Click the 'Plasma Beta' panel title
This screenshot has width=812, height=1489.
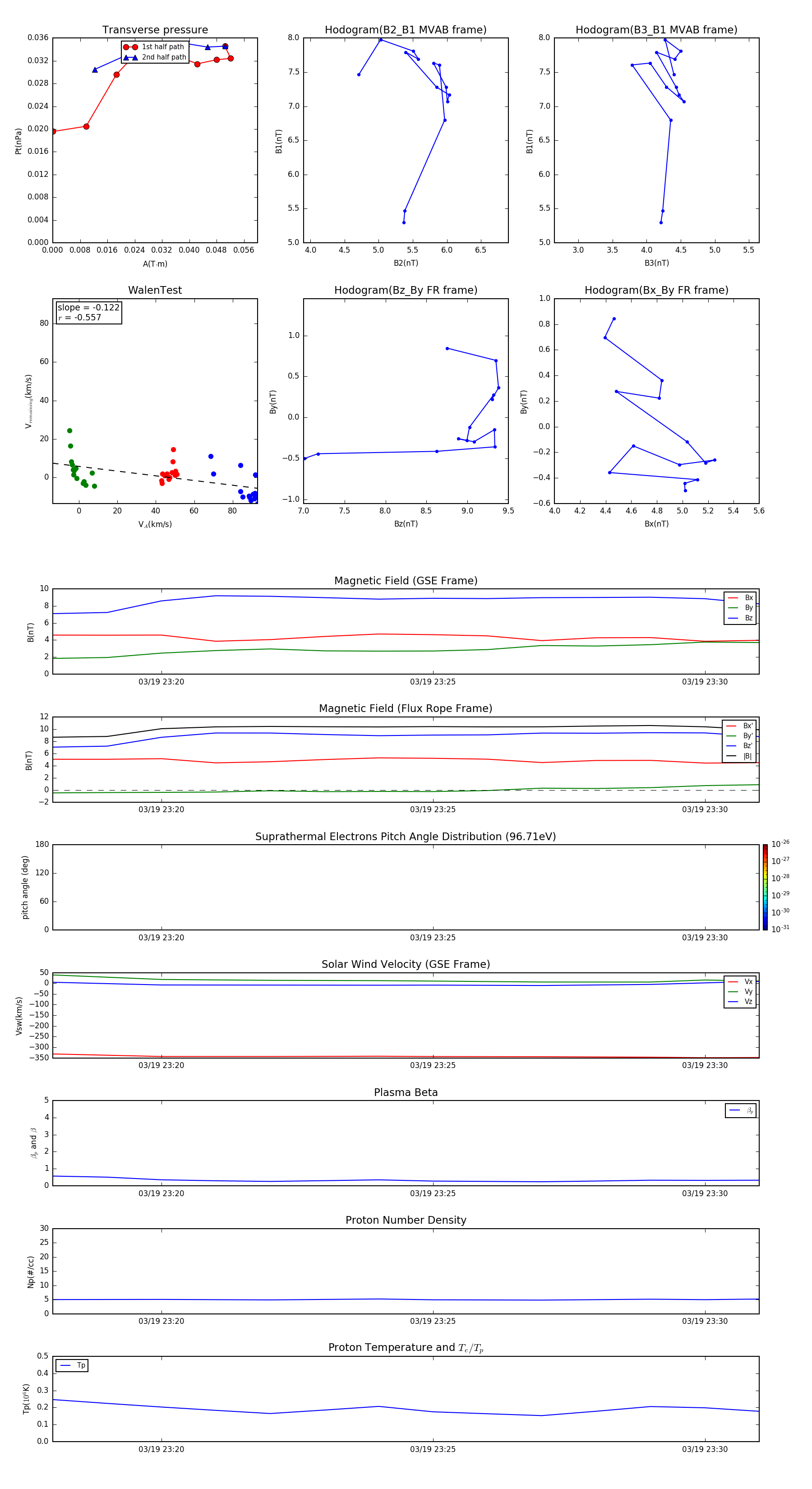coord(406,1092)
